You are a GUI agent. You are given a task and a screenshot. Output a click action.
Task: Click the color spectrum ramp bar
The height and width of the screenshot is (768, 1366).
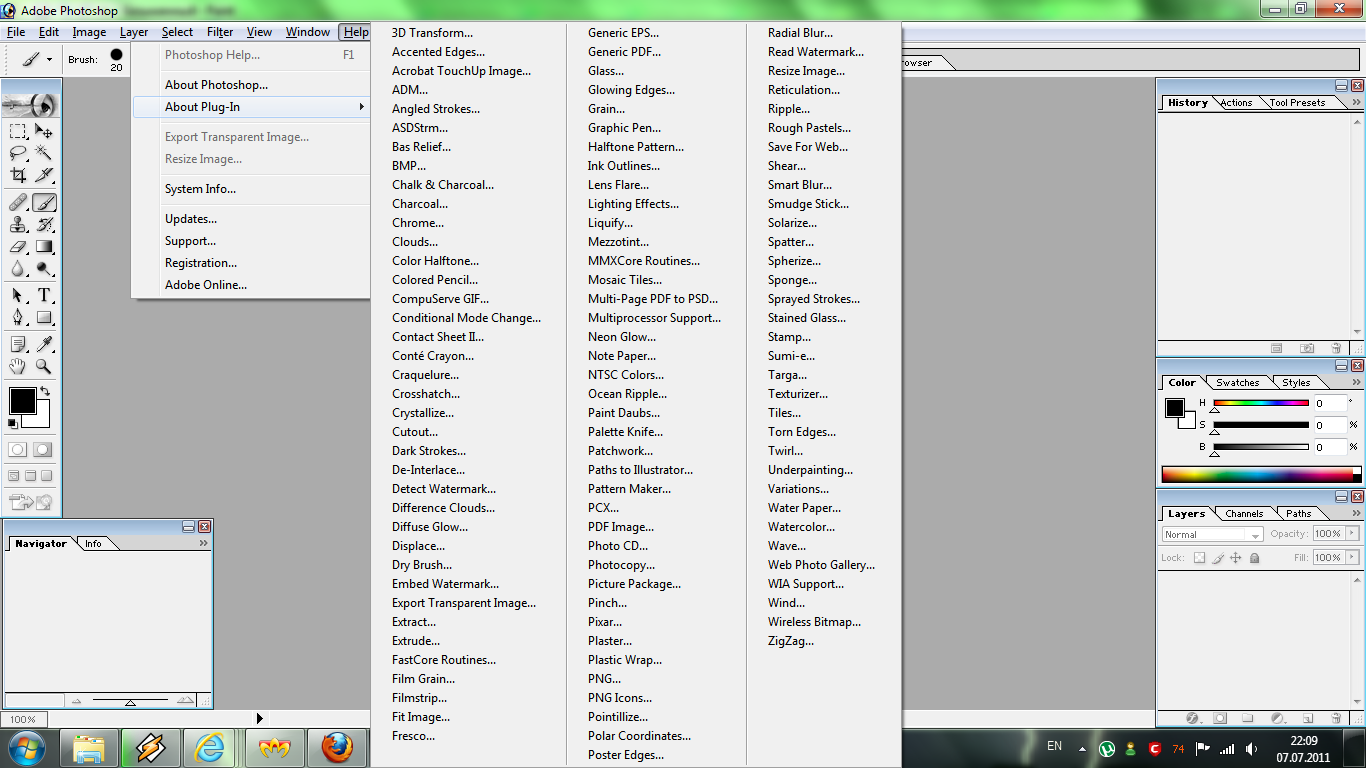[1260, 474]
